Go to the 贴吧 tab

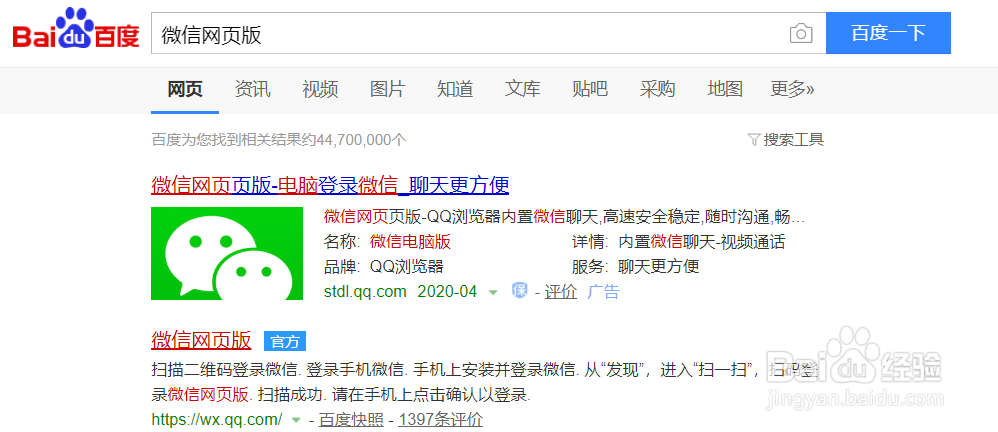coord(590,89)
